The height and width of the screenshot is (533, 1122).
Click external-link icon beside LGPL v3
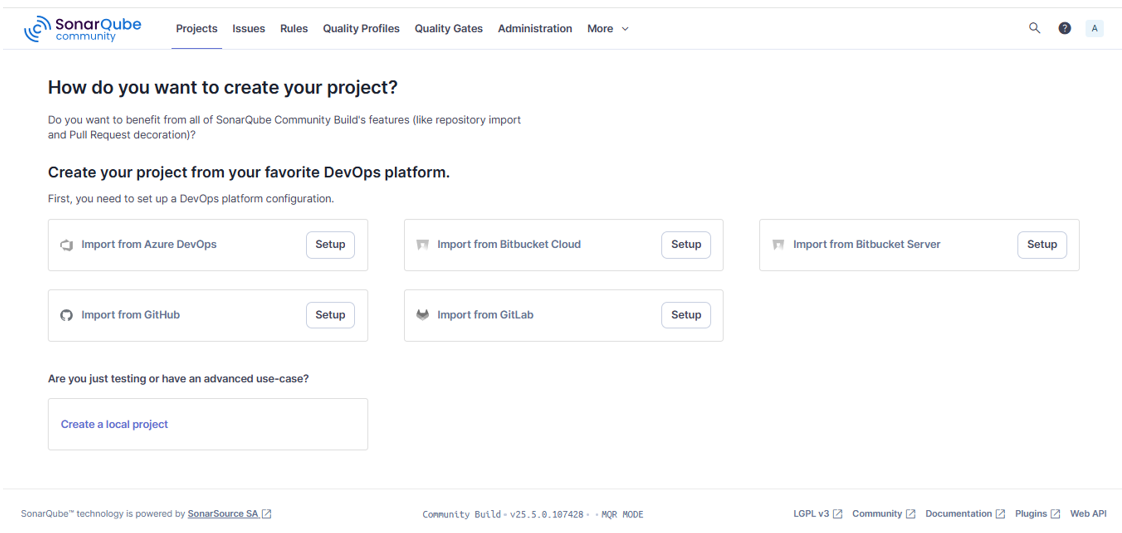[x=838, y=514]
